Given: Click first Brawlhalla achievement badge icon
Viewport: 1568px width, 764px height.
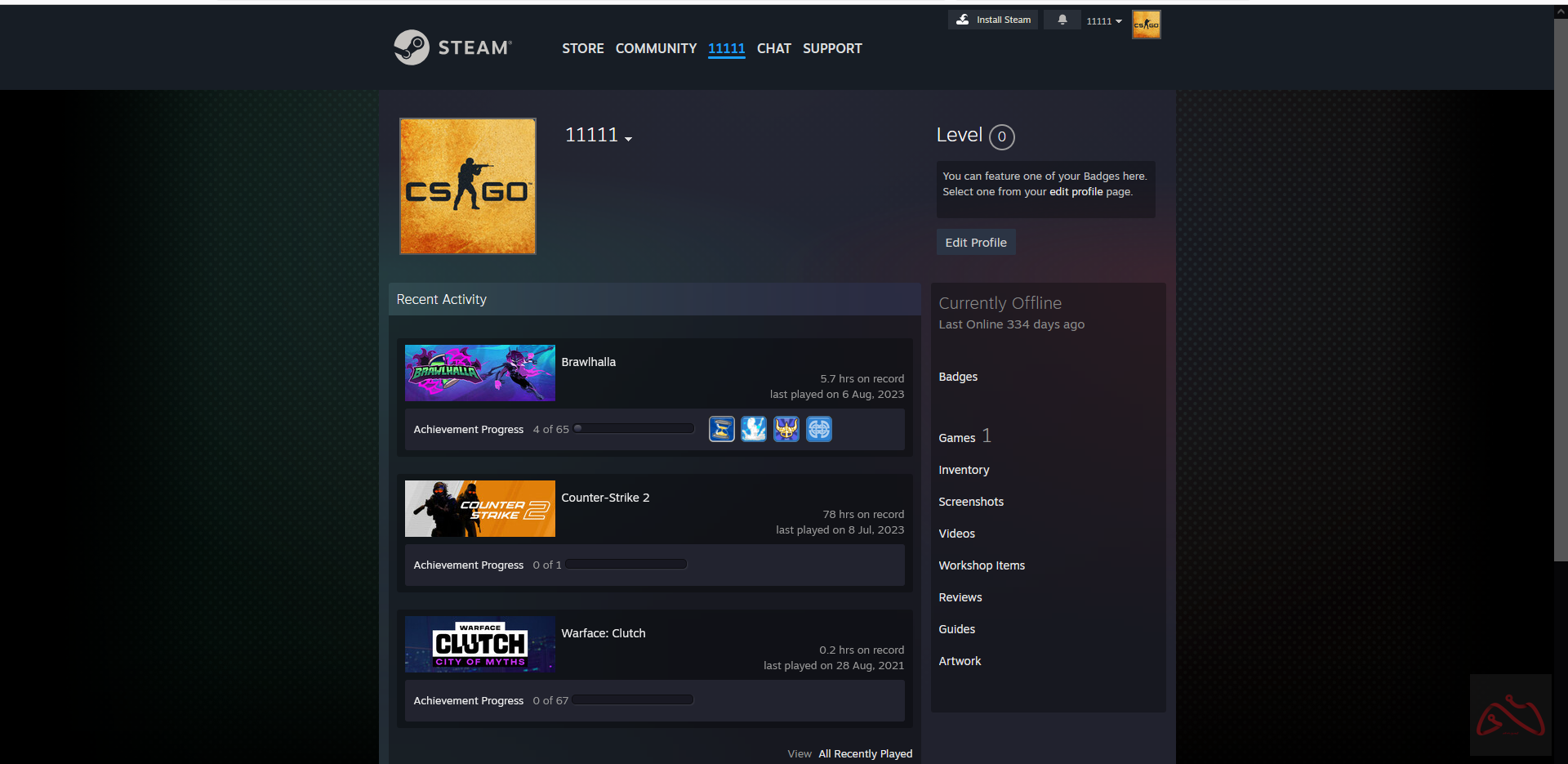Looking at the screenshot, I should tap(721, 429).
